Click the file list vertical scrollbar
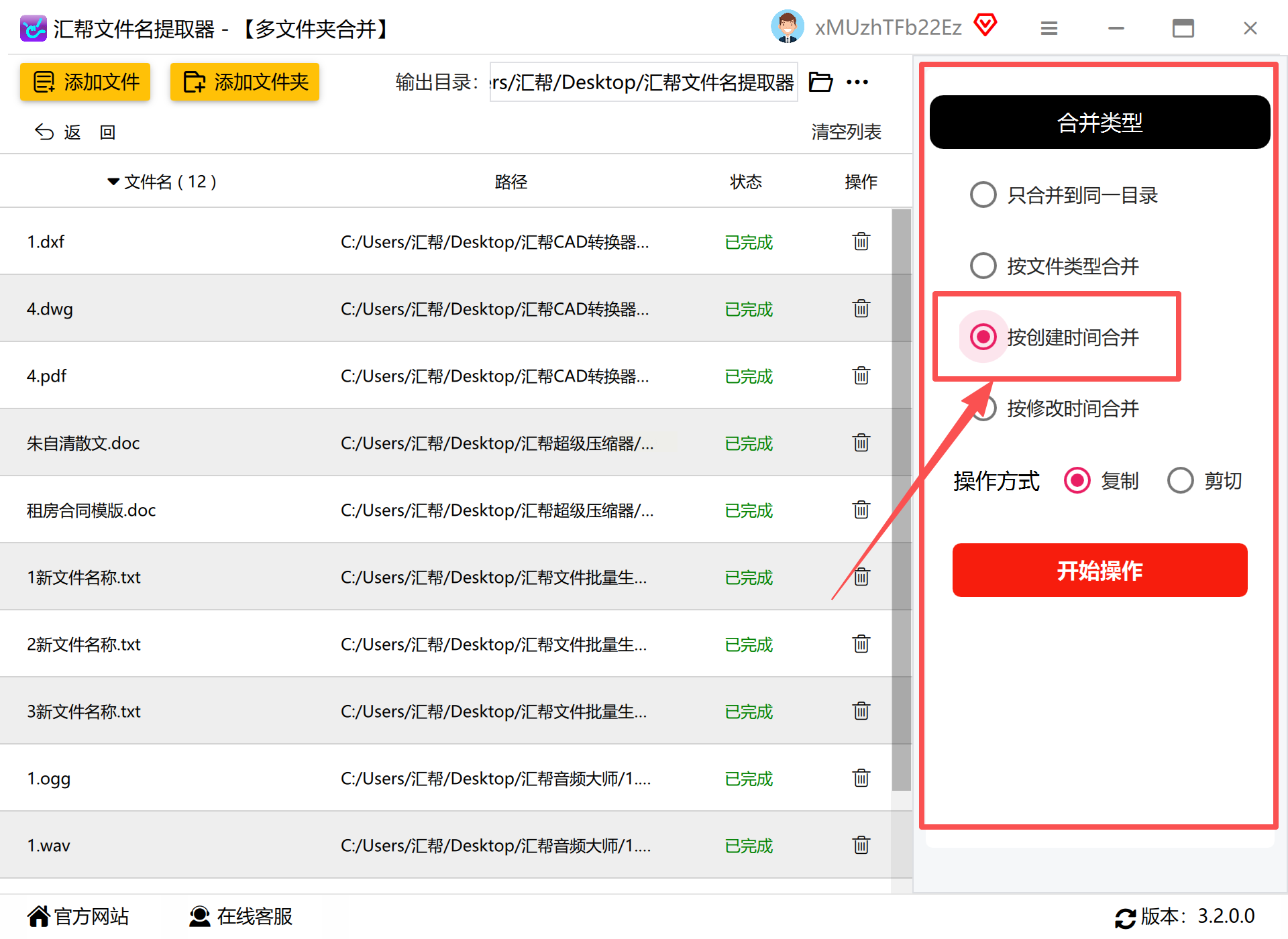Image resolution: width=1288 pixels, height=939 pixels. click(x=902, y=500)
